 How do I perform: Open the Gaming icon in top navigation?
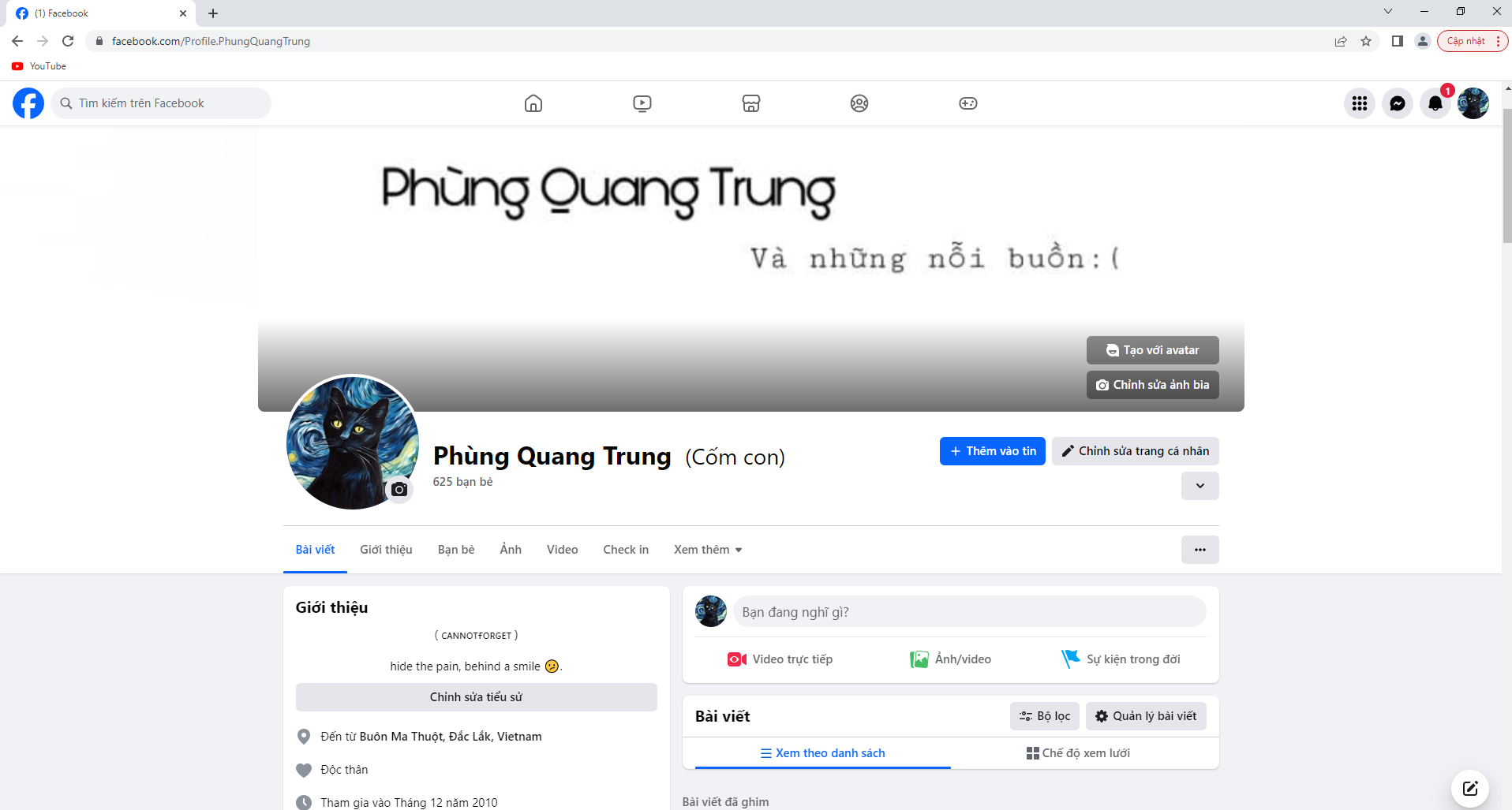click(968, 103)
